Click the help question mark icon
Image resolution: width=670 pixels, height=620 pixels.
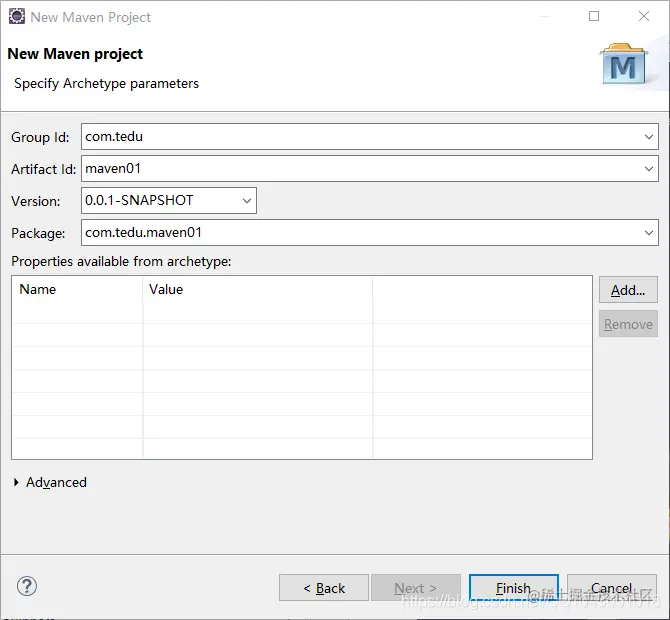click(x=27, y=586)
